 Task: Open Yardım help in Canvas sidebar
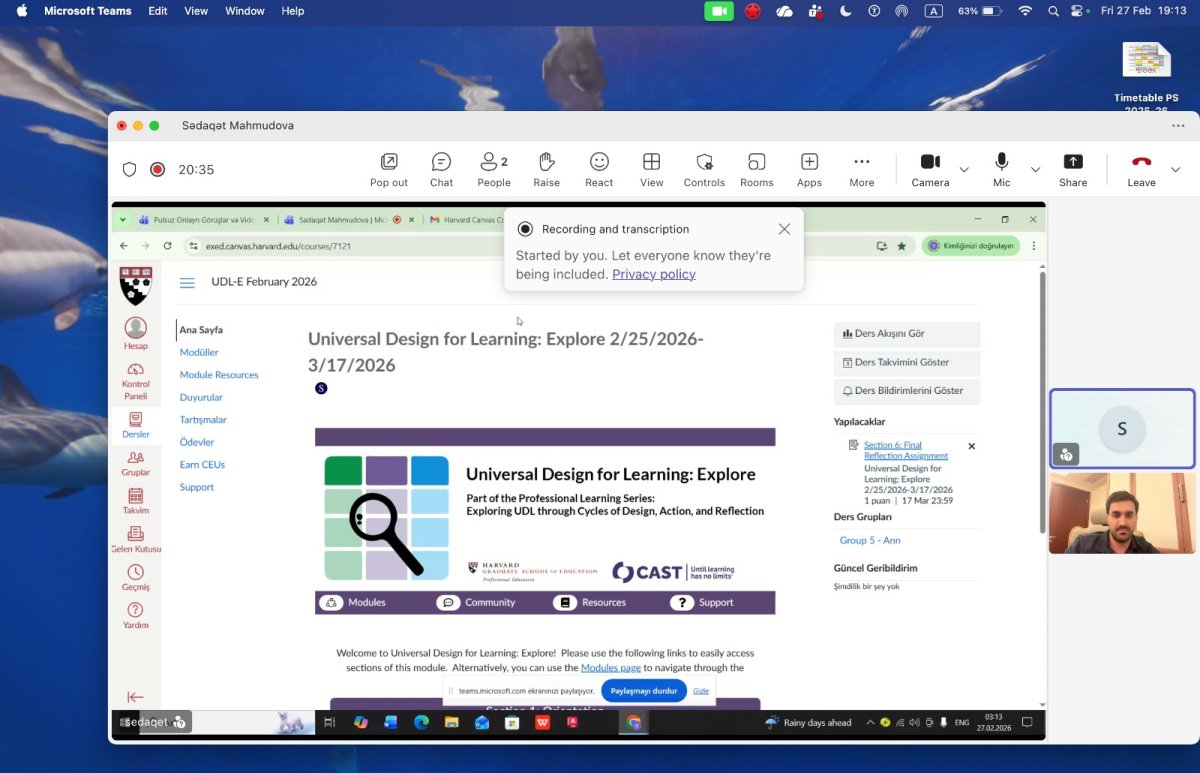tap(135, 616)
